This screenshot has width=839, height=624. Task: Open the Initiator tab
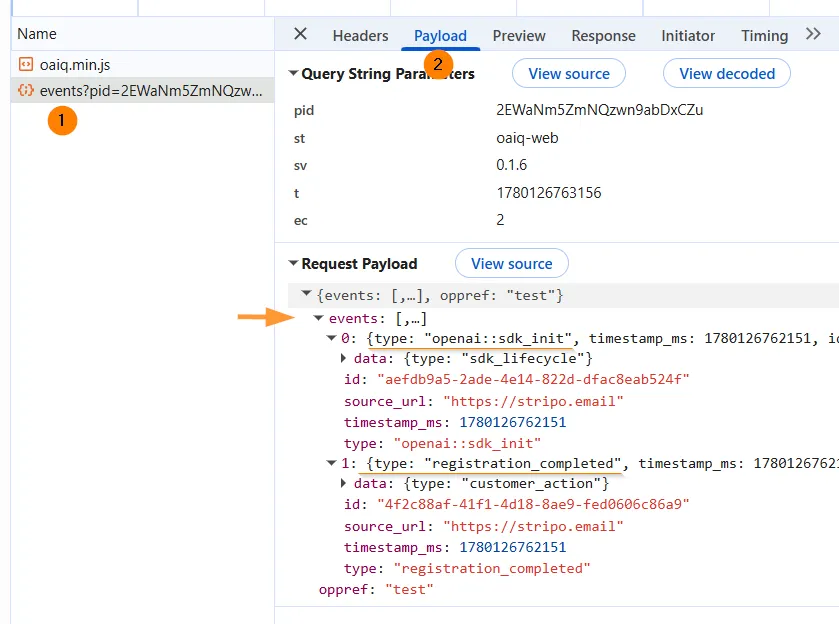point(688,36)
